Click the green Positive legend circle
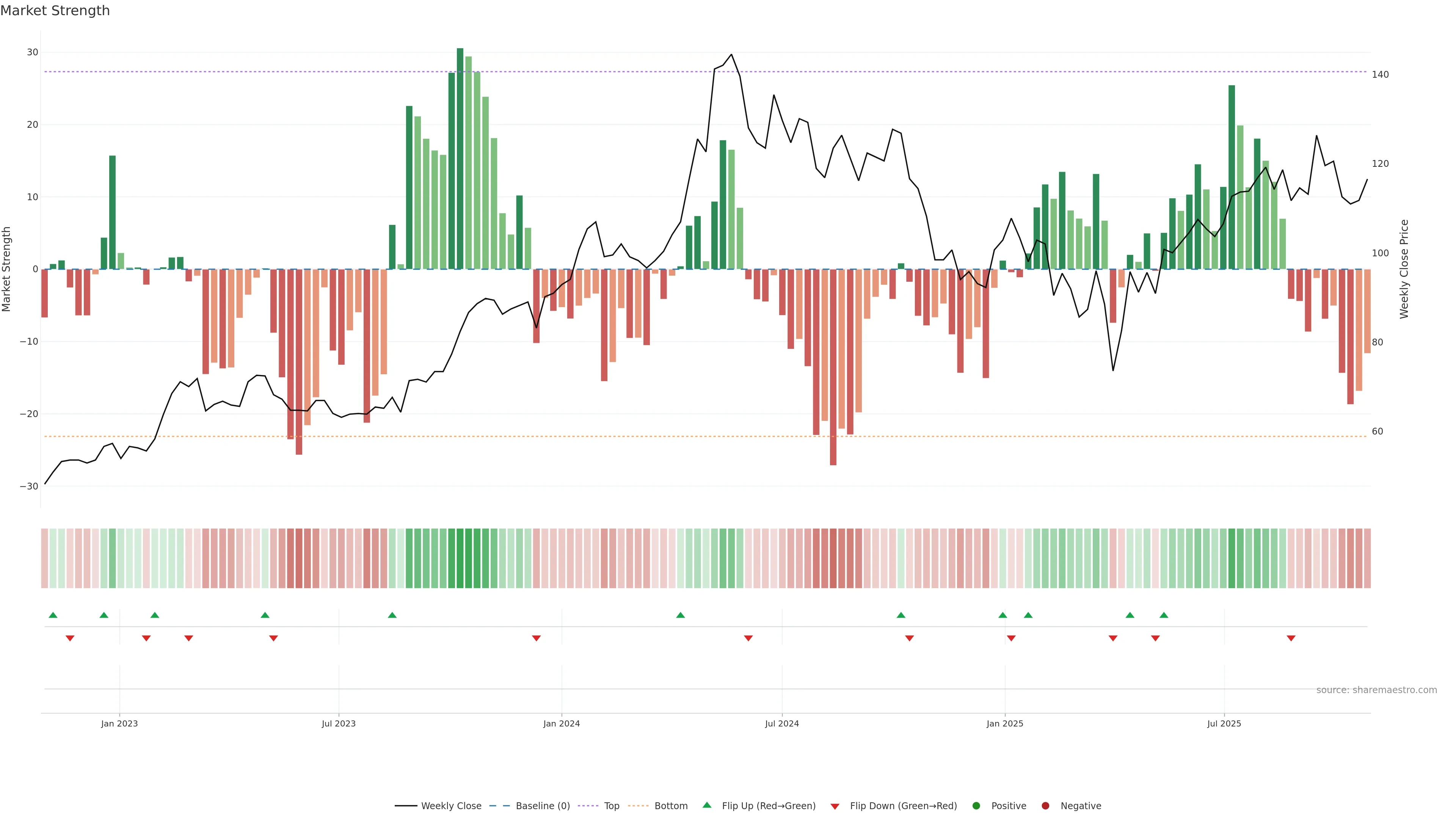This screenshot has height=819, width=1456. point(976,805)
